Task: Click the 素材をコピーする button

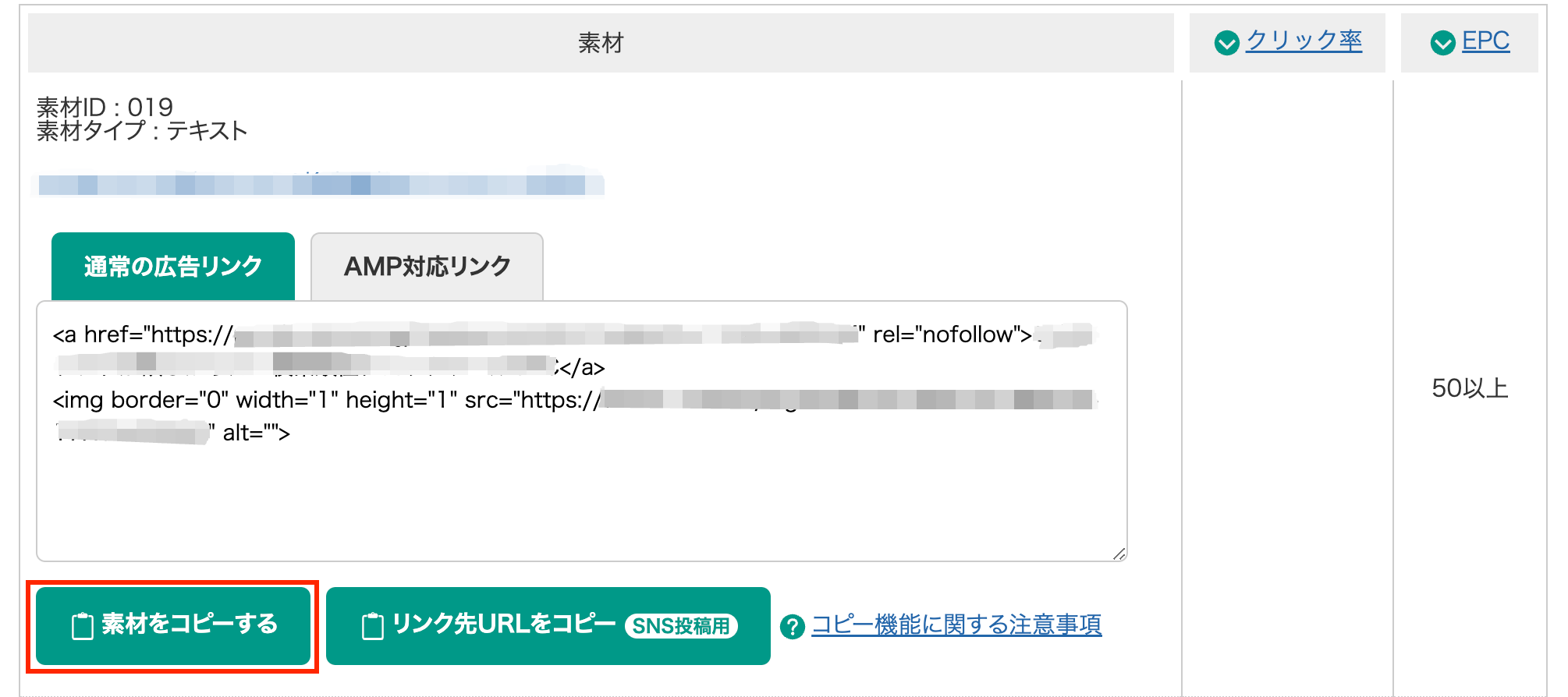Action: (x=173, y=625)
